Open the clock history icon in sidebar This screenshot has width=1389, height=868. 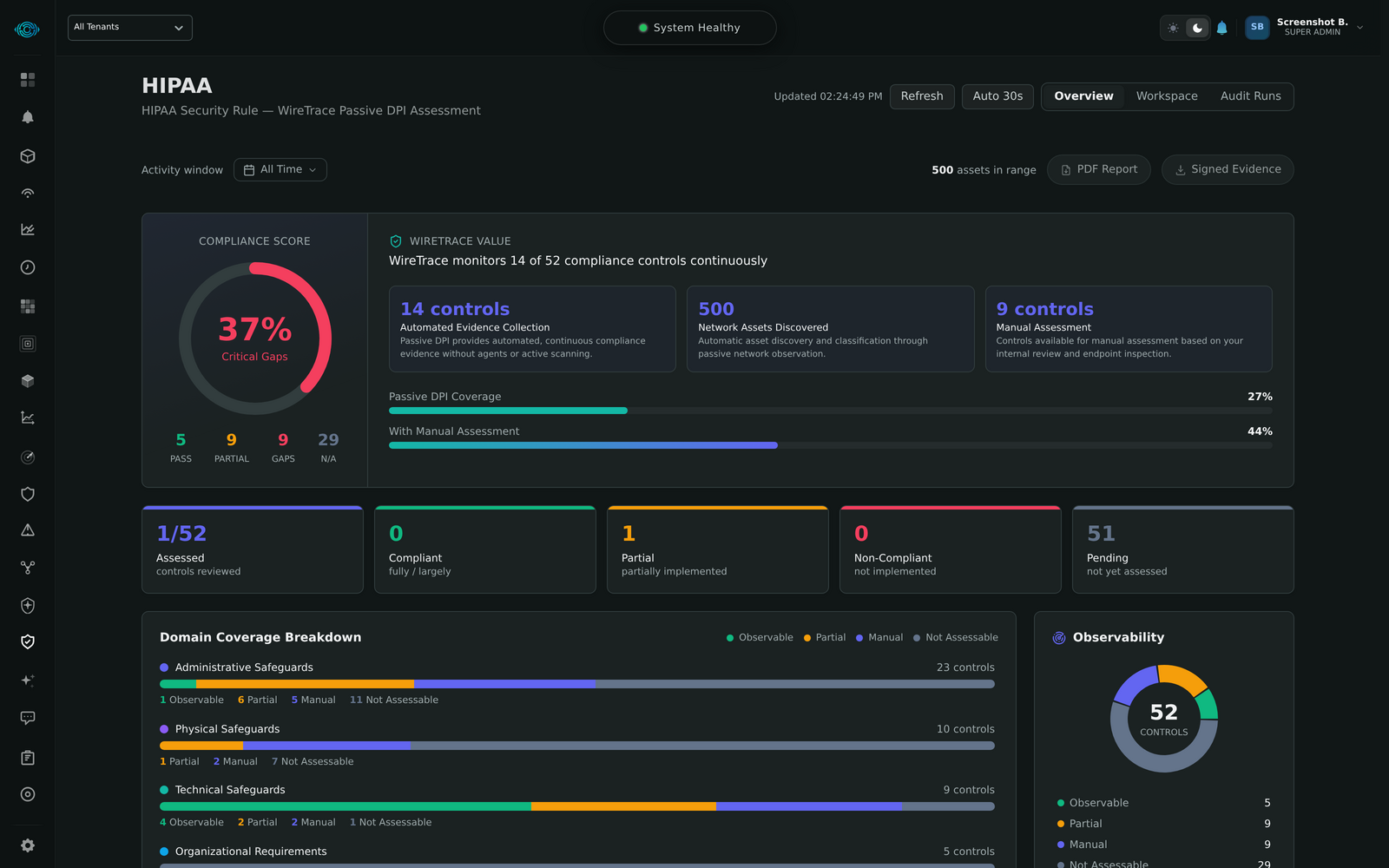(x=28, y=267)
